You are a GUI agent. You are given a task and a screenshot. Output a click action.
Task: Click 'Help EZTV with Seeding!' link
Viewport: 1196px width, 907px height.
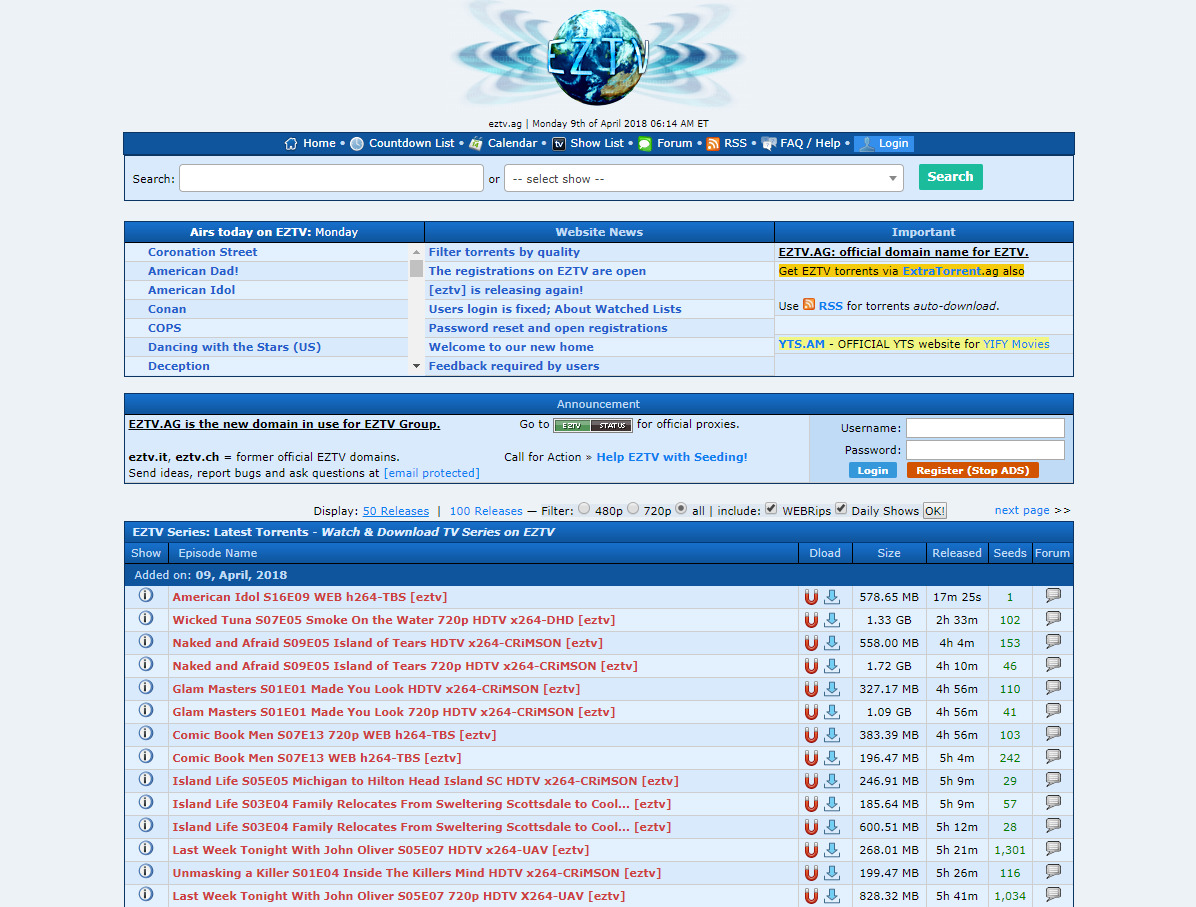pyautogui.click(x=672, y=457)
